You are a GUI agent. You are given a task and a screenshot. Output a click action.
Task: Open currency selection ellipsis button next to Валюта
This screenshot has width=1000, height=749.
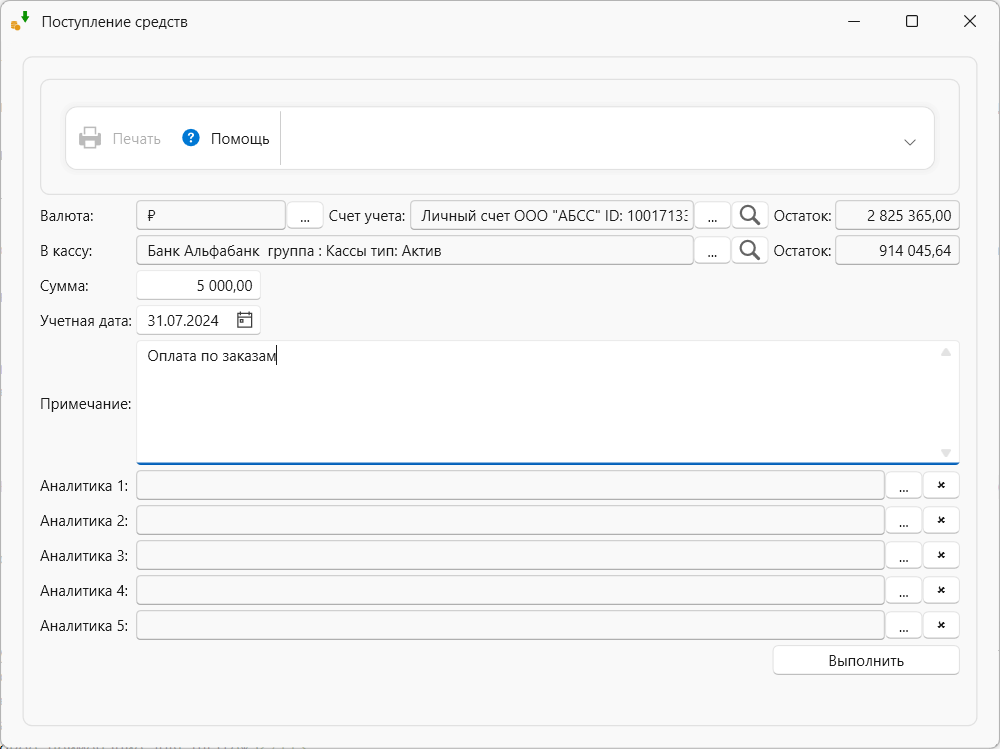click(305, 216)
